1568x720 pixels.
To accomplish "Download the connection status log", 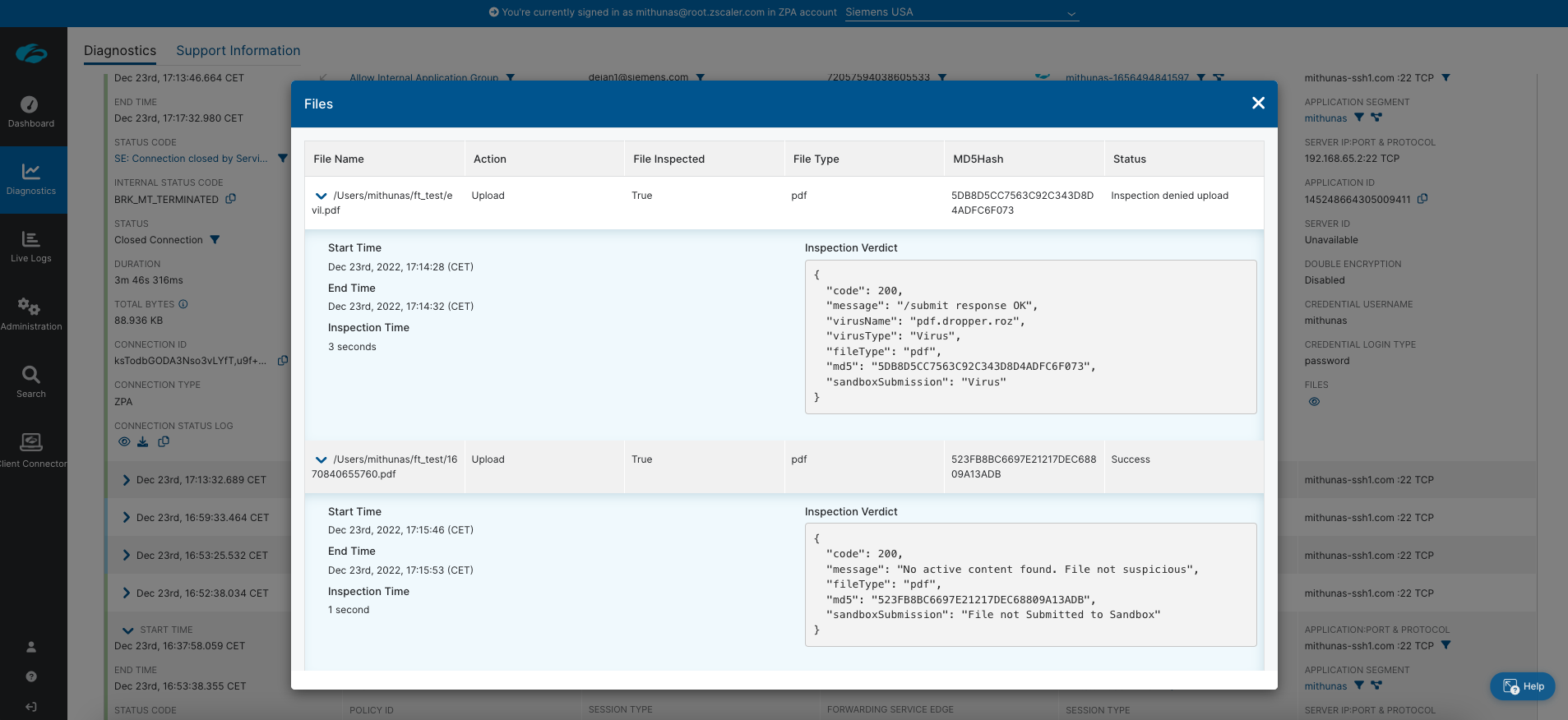I will (143, 442).
